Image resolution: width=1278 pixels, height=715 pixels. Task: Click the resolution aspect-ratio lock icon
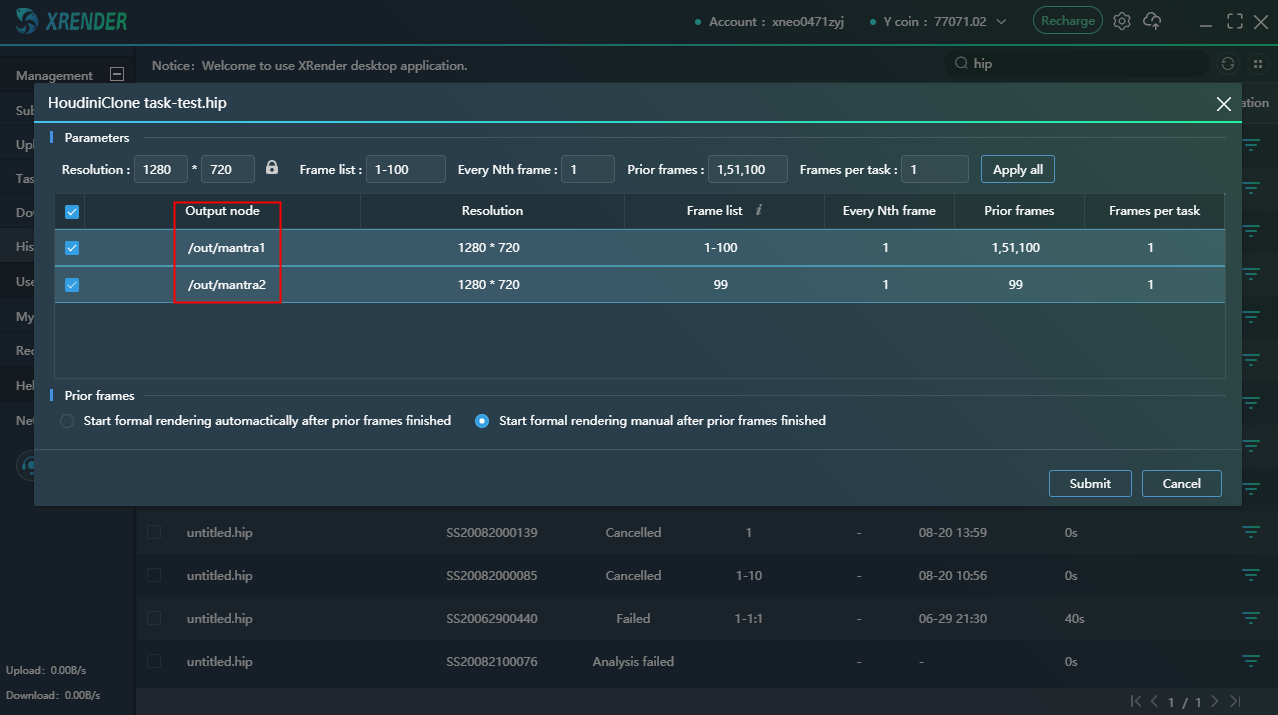[x=272, y=169]
